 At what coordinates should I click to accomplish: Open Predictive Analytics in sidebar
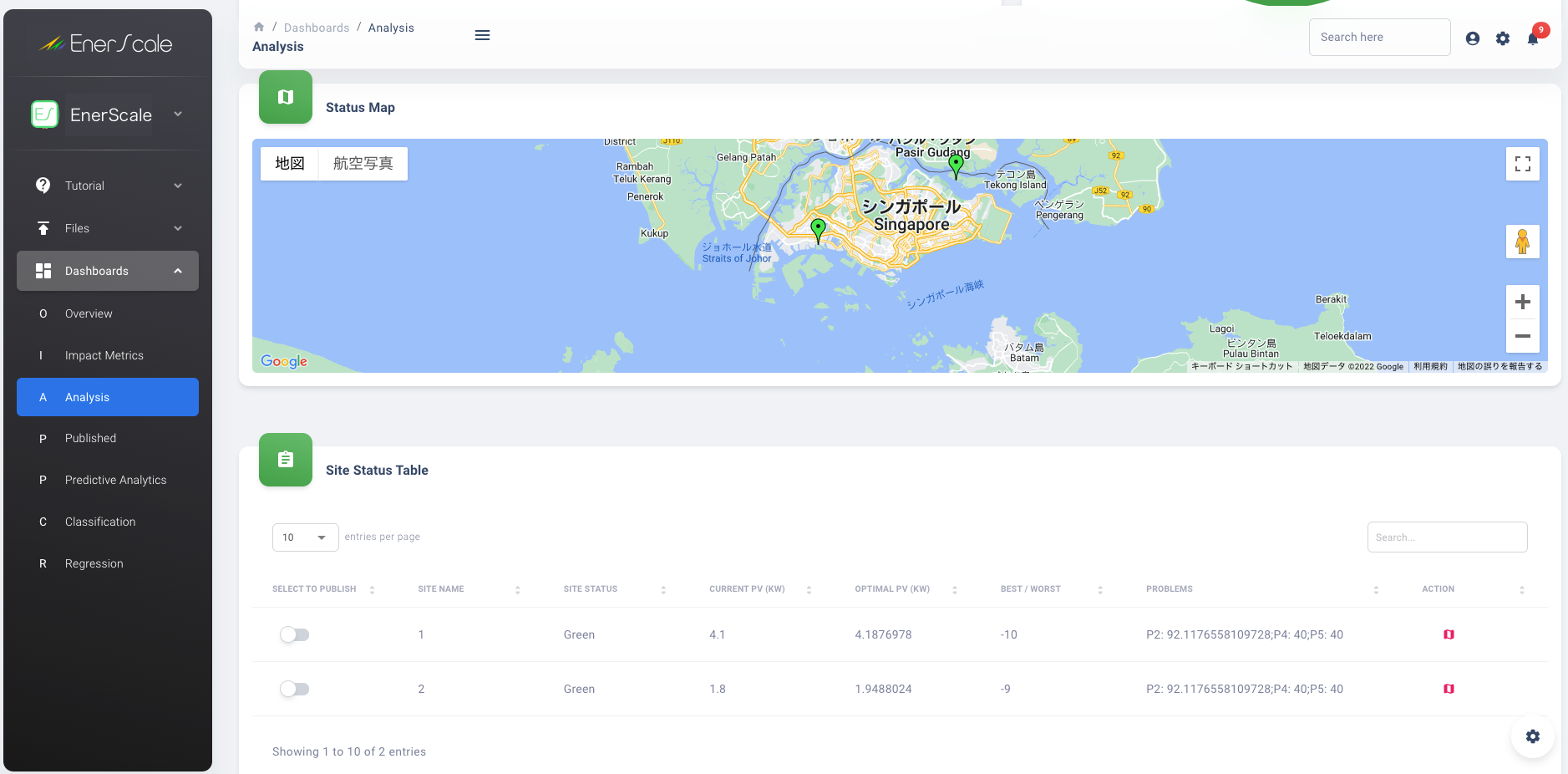[x=108, y=480]
